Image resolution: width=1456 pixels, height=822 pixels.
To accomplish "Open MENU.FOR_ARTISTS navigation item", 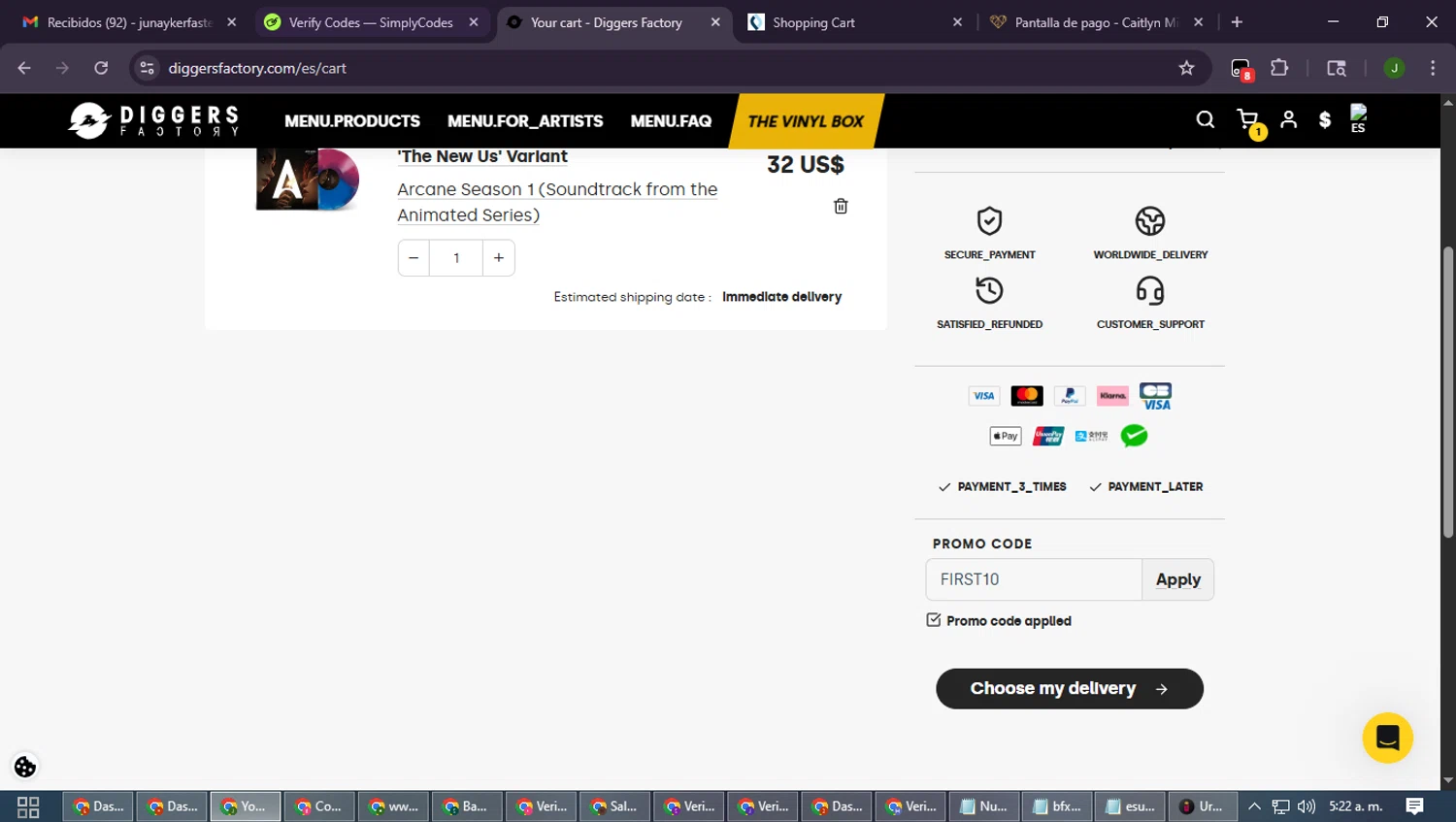I will [525, 121].
